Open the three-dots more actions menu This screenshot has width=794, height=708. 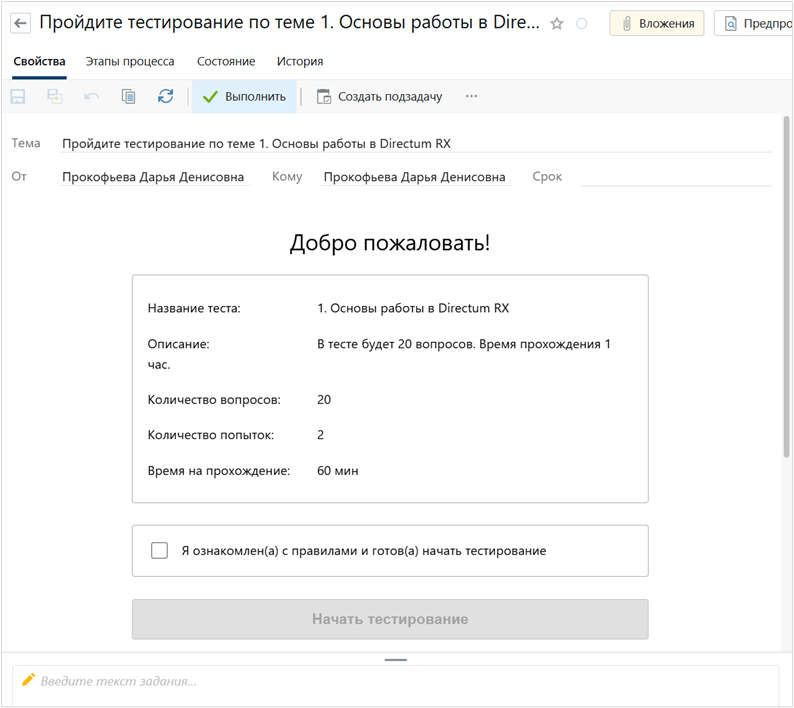coord(471,97)
